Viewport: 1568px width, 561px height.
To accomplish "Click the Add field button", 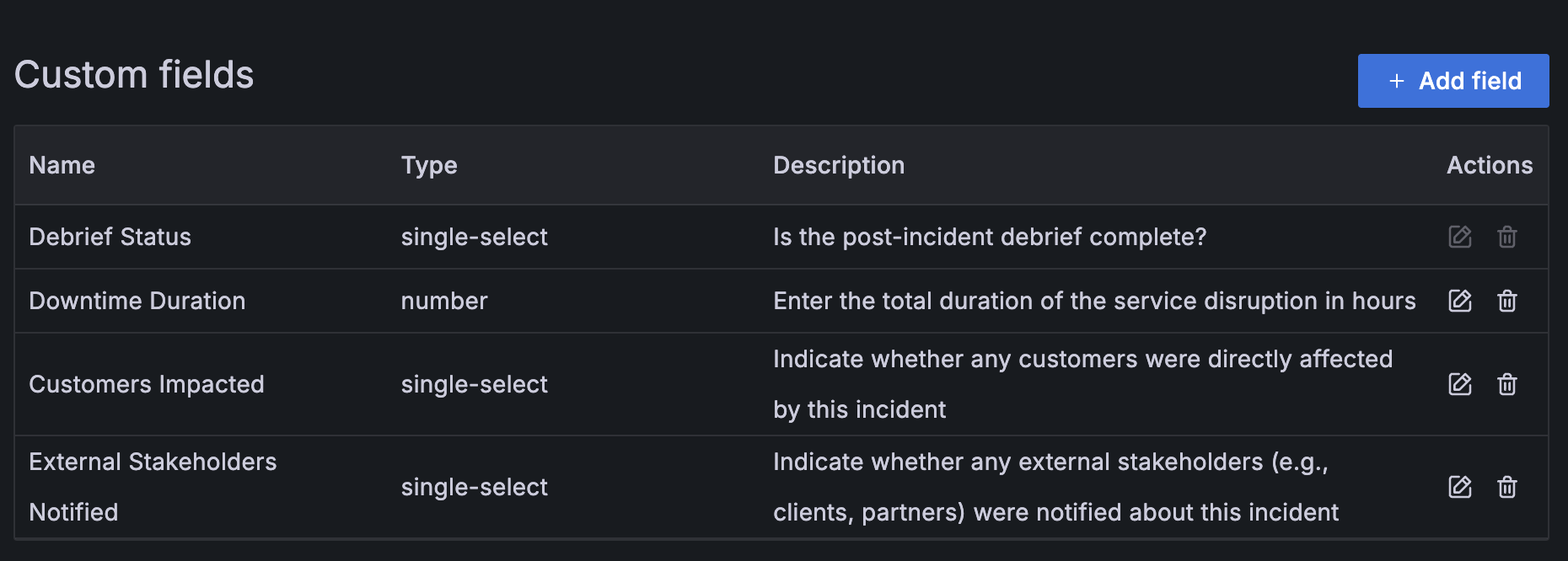I will 1453,81.
